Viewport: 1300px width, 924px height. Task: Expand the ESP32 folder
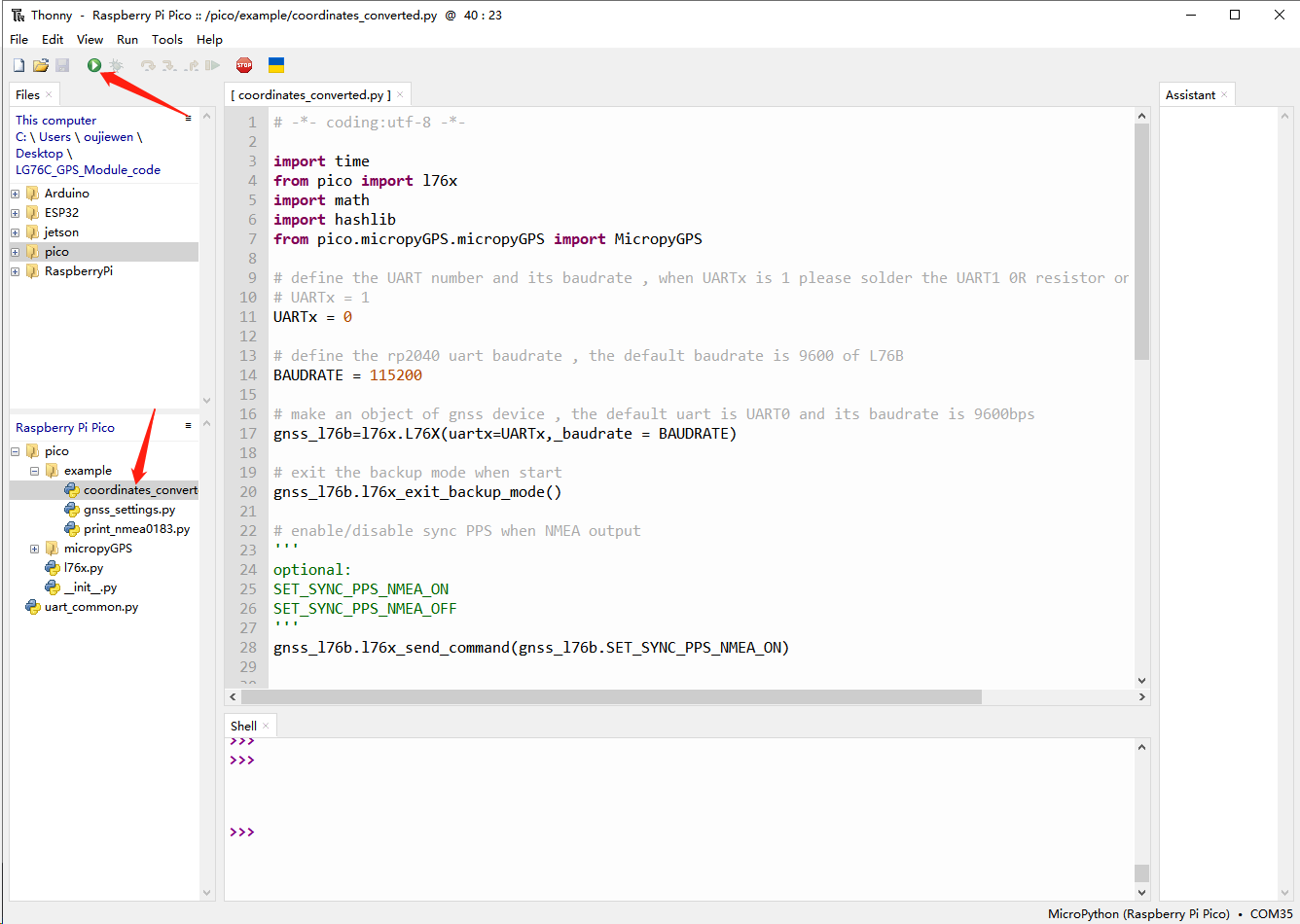point(15,213)
